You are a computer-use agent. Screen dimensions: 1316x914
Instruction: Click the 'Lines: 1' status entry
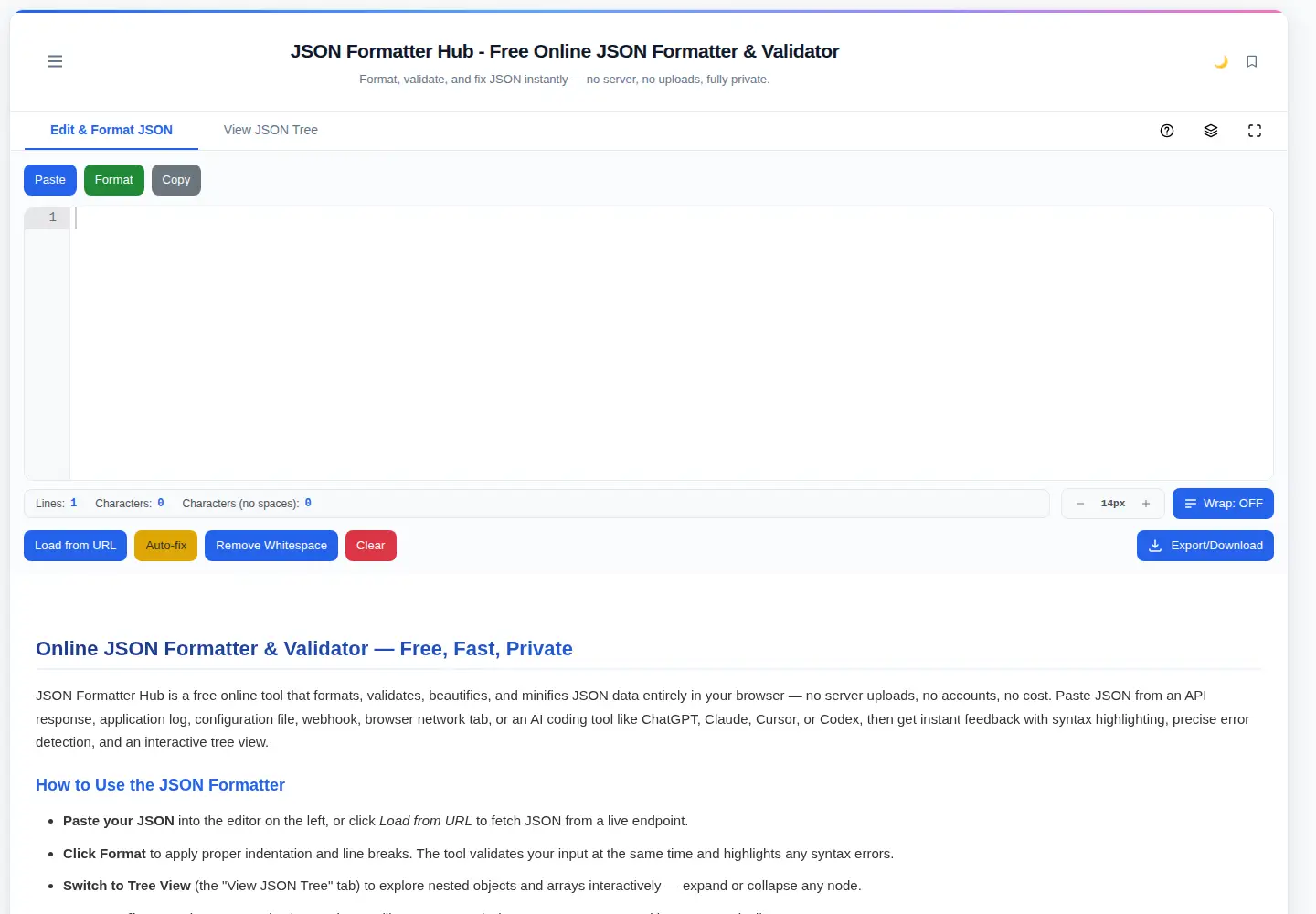(57, 504)
